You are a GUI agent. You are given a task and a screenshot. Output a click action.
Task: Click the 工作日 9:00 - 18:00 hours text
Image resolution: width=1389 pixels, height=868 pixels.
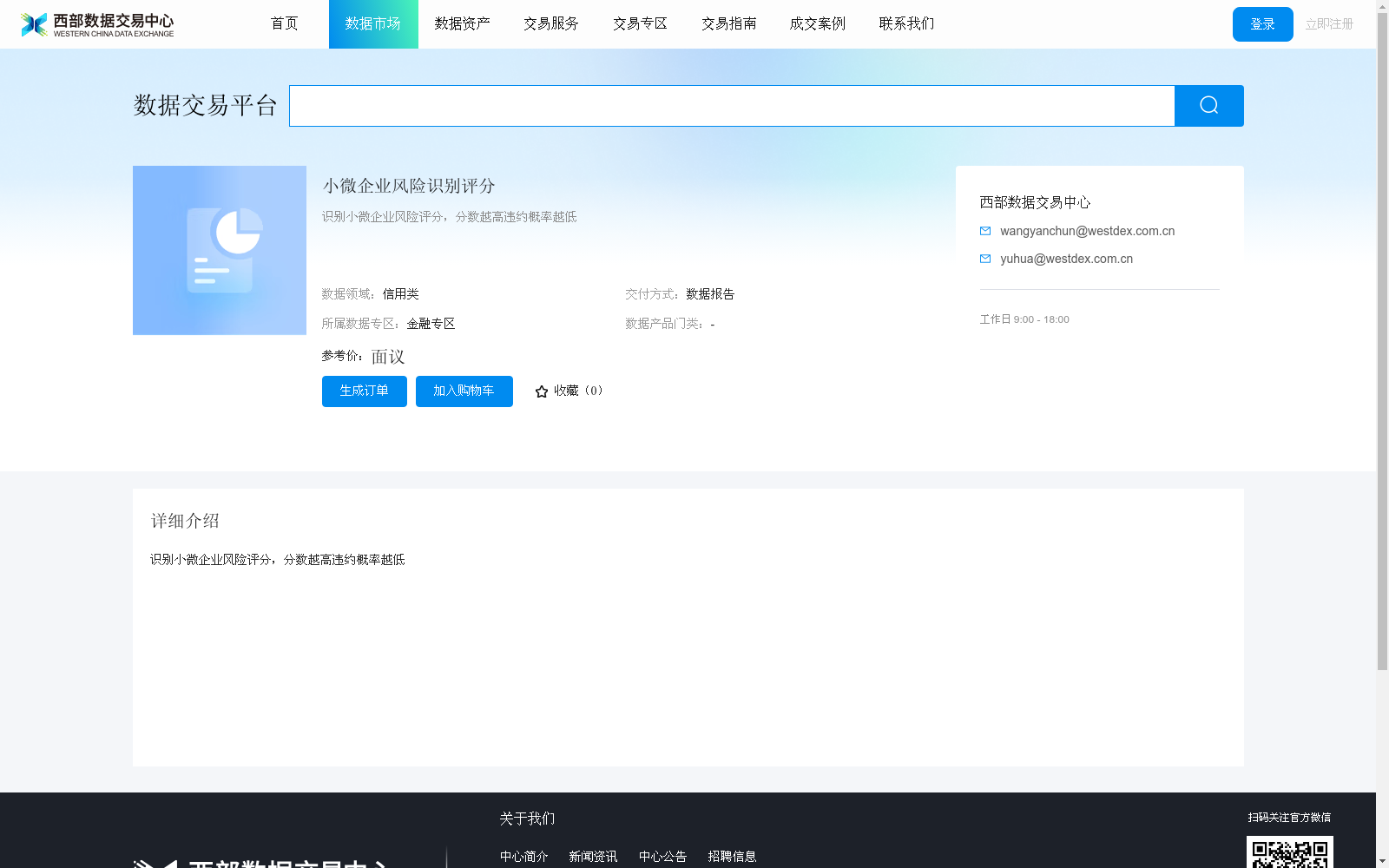click(x=1024, y=319)
